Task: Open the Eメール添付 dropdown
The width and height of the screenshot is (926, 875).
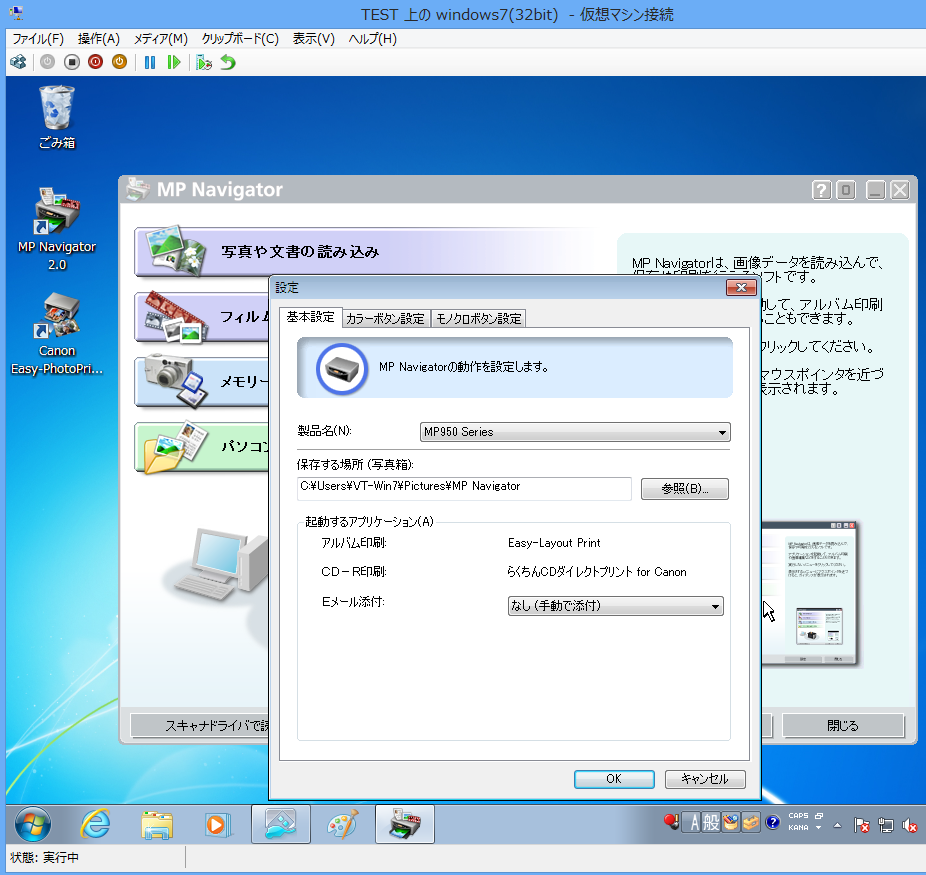Action: coord(615,606)
